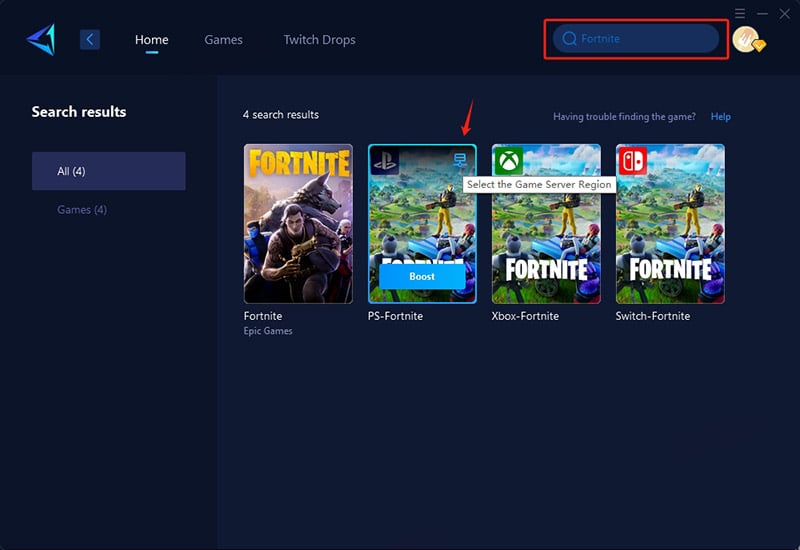Screen dimensions: 800x550
Task: Select the All (4) filter
Action: click(109, 171)
